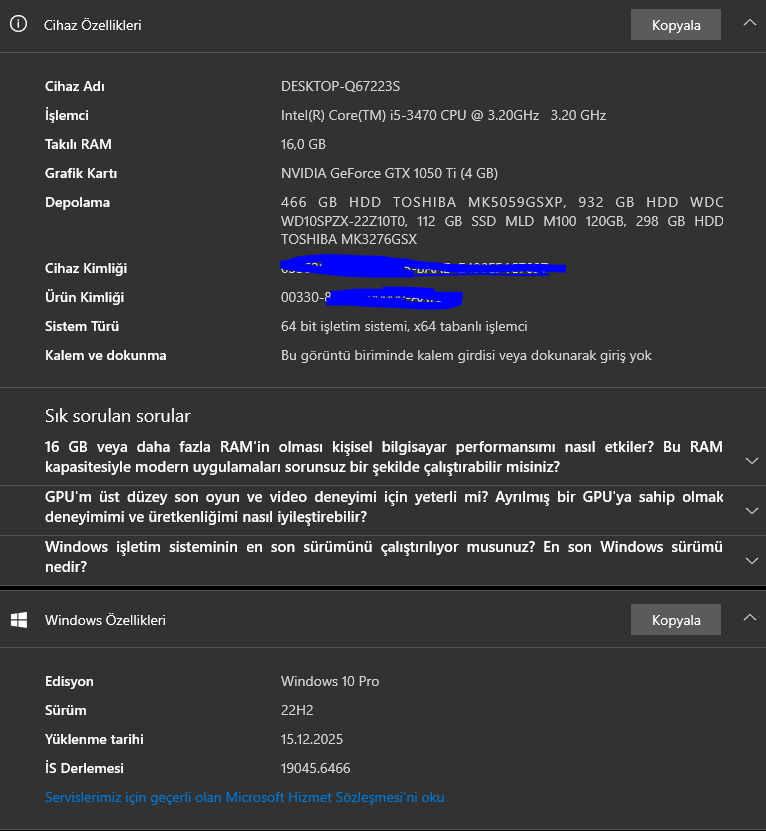Click the Windows Özellikleri section title
The height and width of the screenshot is (831, 766).
[x=105, y=620]
